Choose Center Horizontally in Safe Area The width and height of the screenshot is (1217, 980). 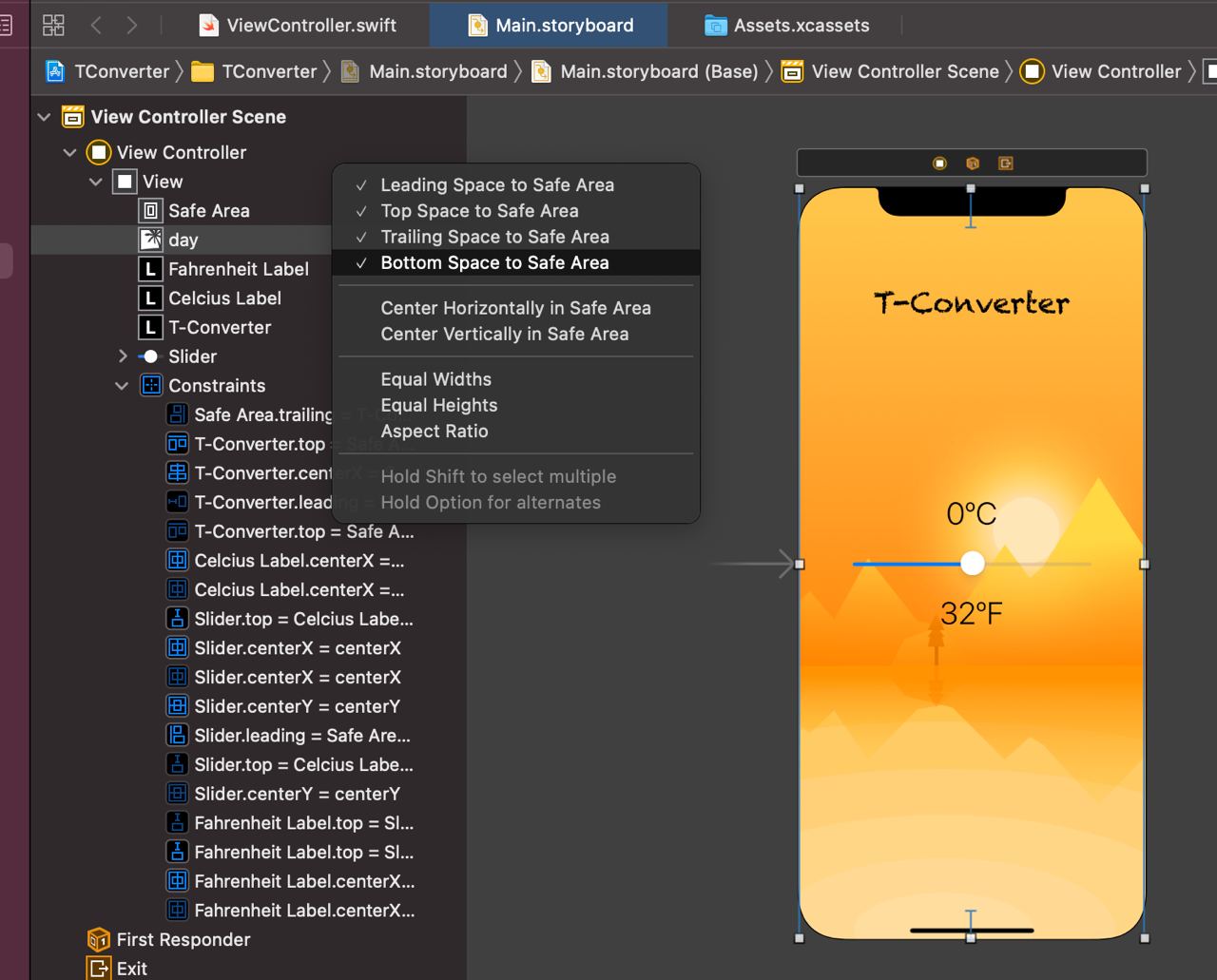click(x=516, y=308)
